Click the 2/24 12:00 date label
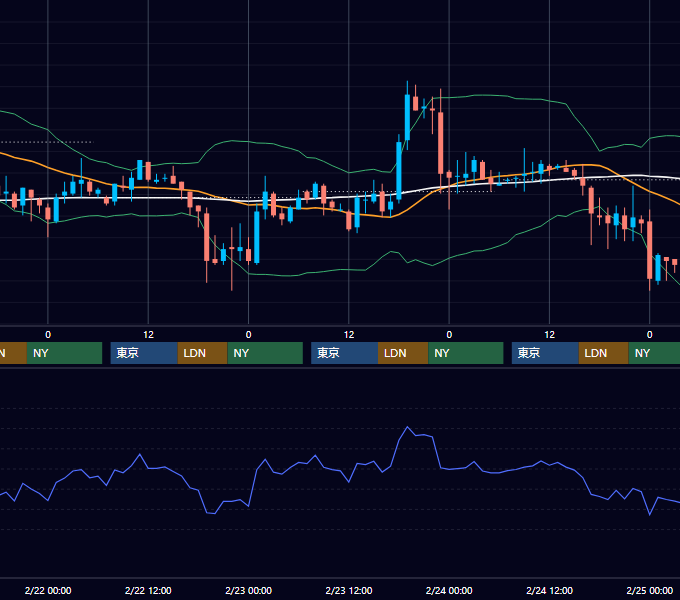Screen dimensions: 680x600 tap(549, 590)
